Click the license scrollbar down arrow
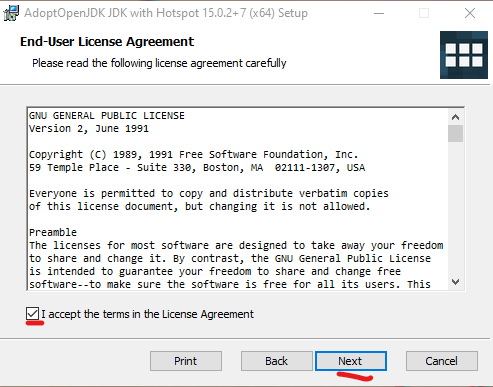 tap(455, 282)
